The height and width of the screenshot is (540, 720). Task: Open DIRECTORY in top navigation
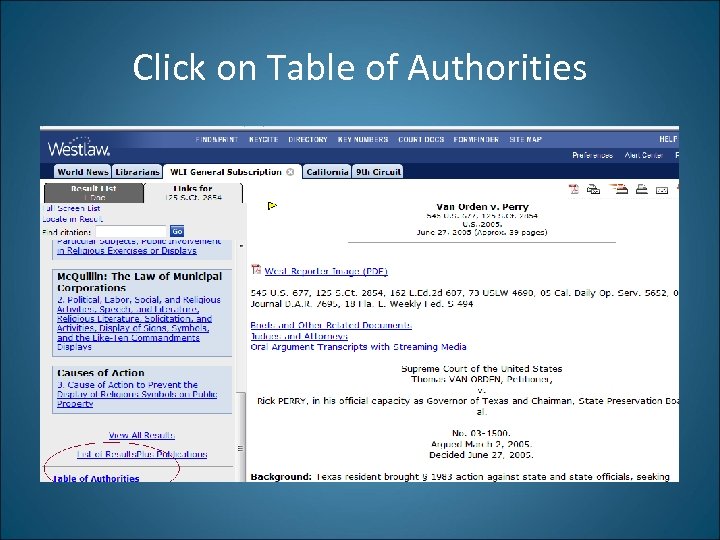308,139
